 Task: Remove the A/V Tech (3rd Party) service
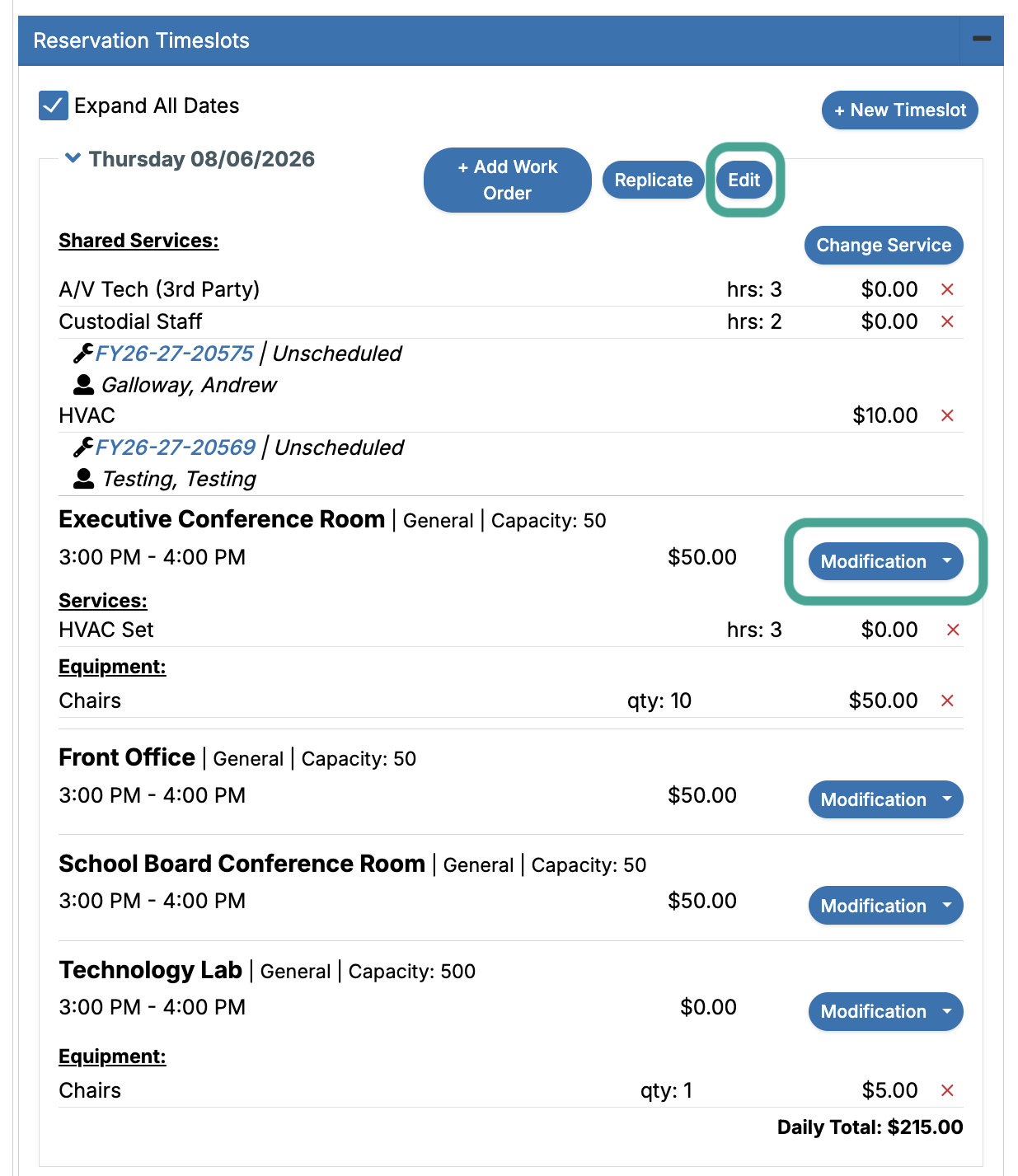click(x=947, y=289)
